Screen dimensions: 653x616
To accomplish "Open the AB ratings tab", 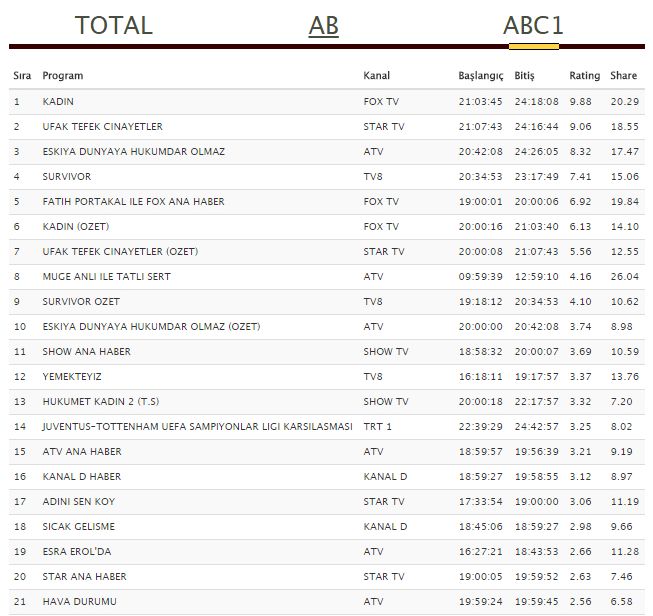I will point(323,25).
